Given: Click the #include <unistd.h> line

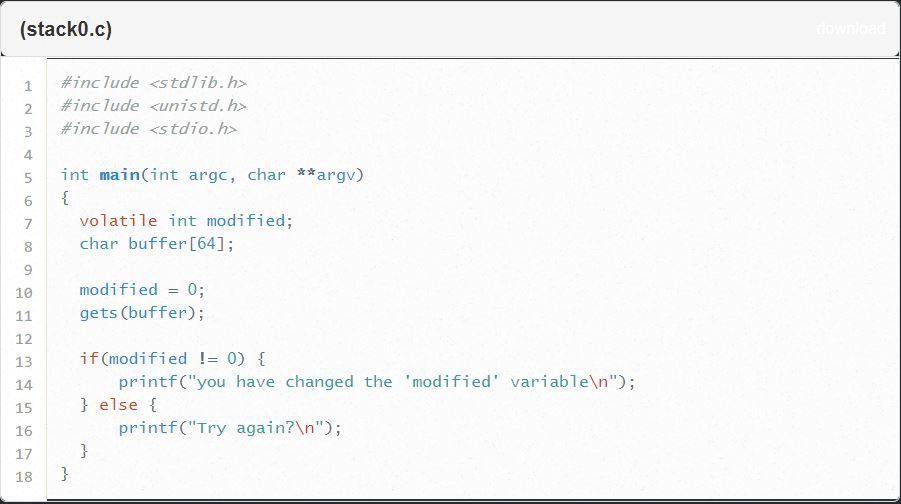Looking at the screenshot, I should pyautogui.click(x=153, y=106).
